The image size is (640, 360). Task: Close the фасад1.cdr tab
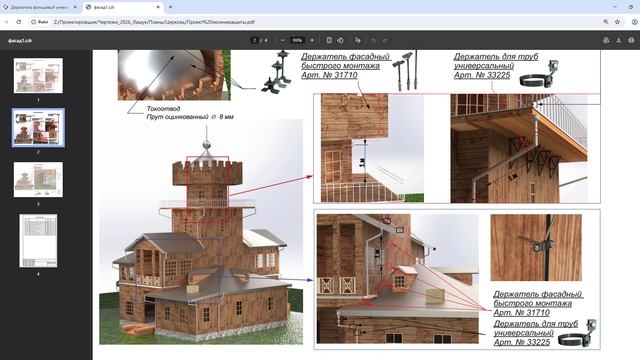158,7
